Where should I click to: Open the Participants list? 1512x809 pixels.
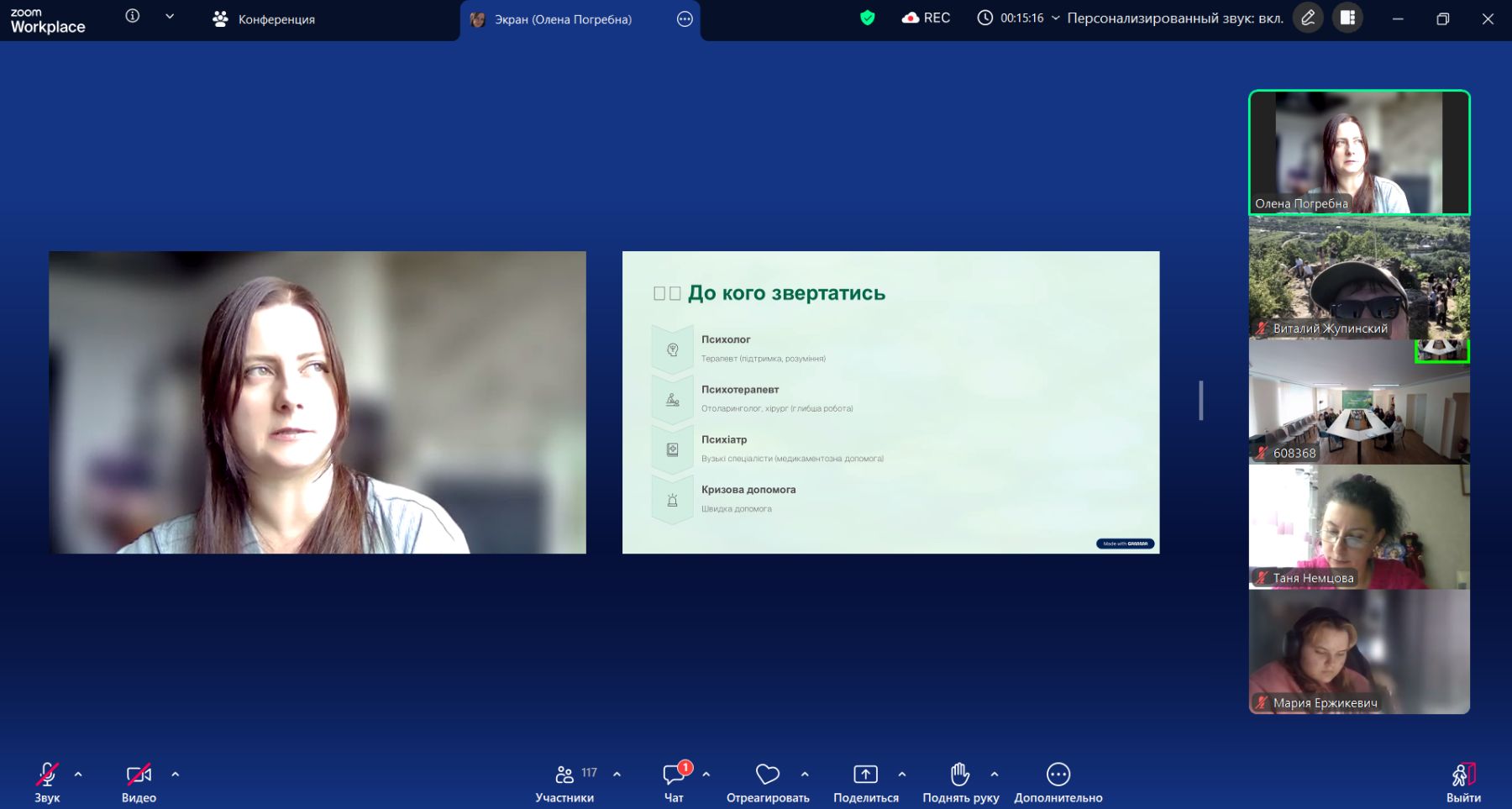tap(564, 781)
